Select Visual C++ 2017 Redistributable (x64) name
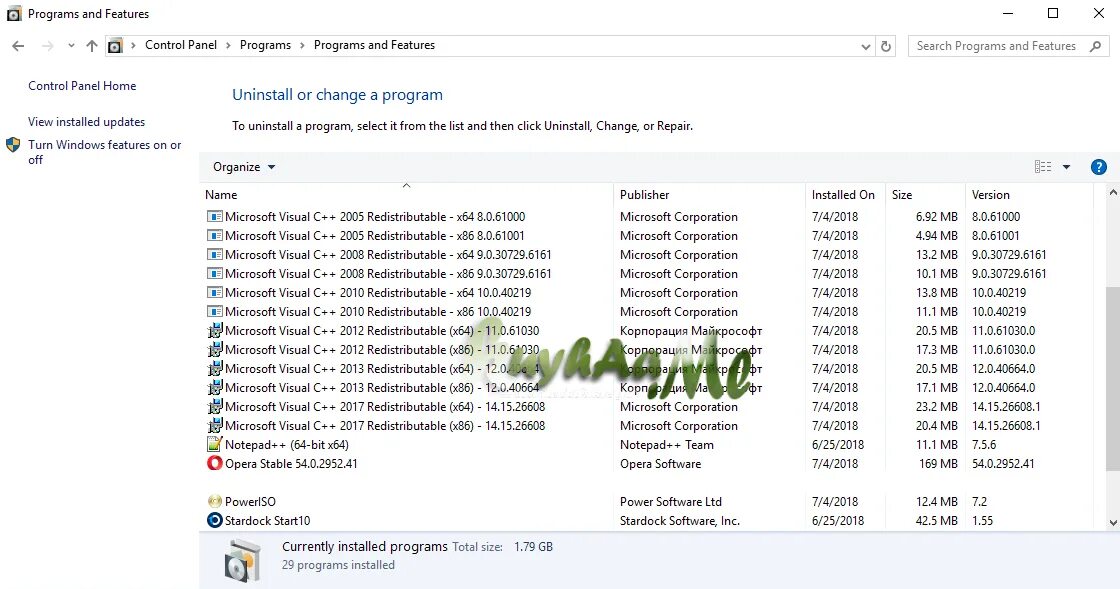 [385, 407]
